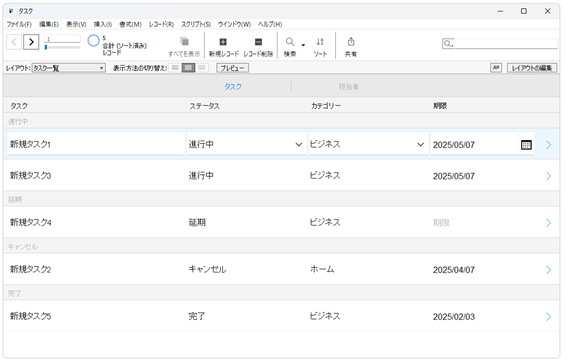The image size is (567, 362).
Task: Click 延期 status of 新規タスク4
Action: pos(197,222)
